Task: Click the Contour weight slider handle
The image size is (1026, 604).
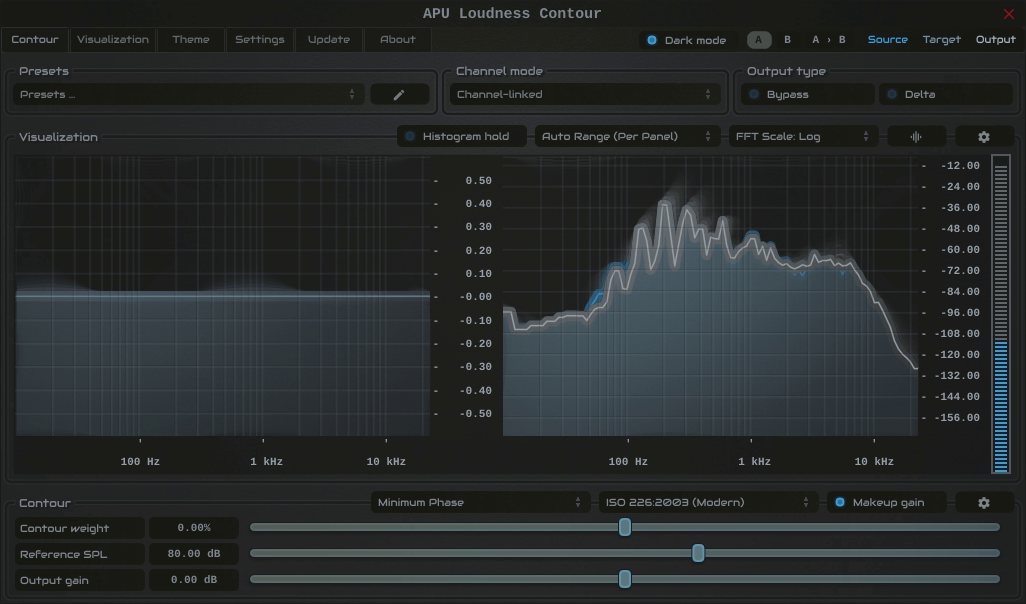Action: [x=625, y=527]
